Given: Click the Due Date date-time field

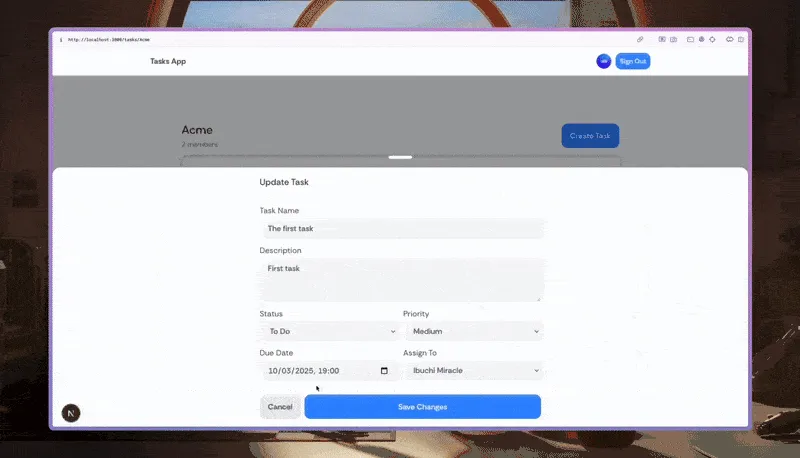Looking at the screenshot, I should point(315,371).
